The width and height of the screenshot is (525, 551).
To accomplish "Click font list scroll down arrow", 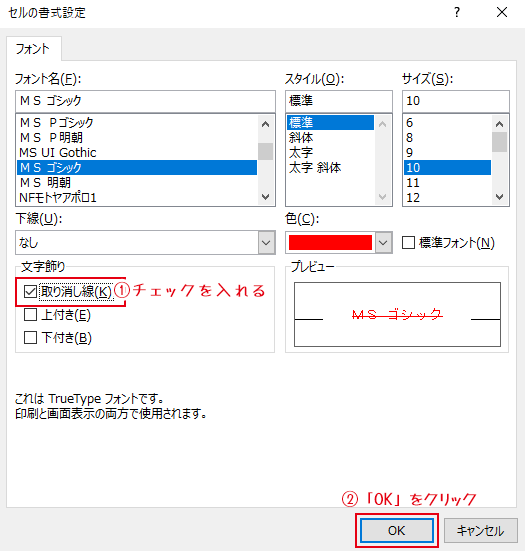I will coord(266,197).
